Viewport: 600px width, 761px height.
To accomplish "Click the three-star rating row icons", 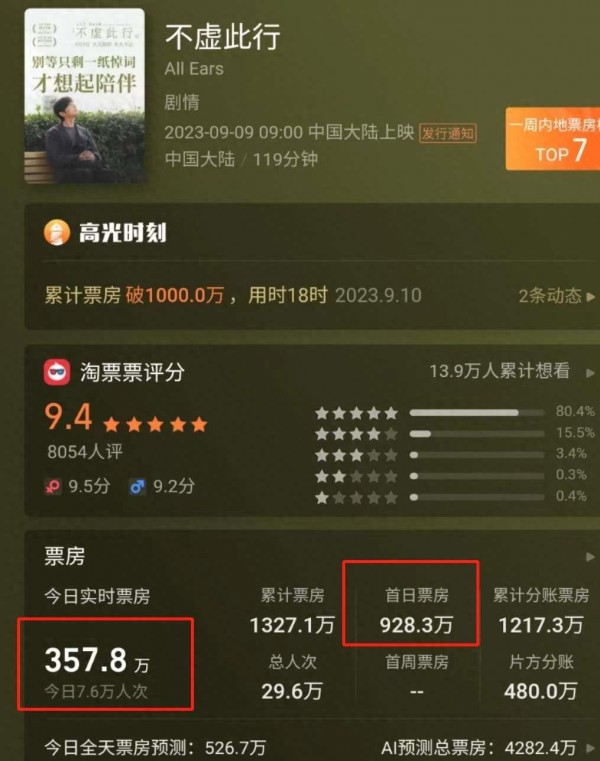I will 356,455.
